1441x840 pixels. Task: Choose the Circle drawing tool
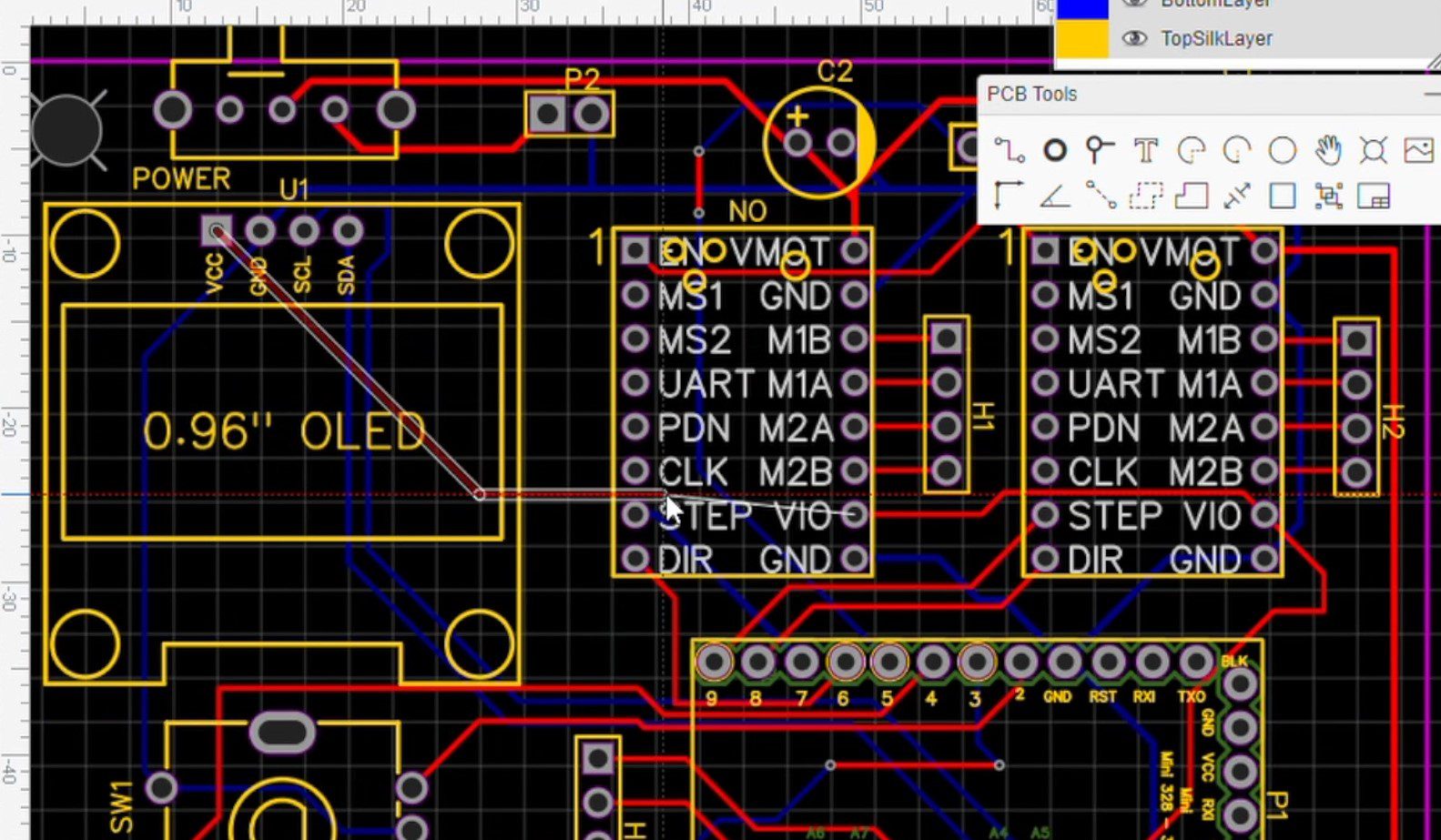(1282, 150)
